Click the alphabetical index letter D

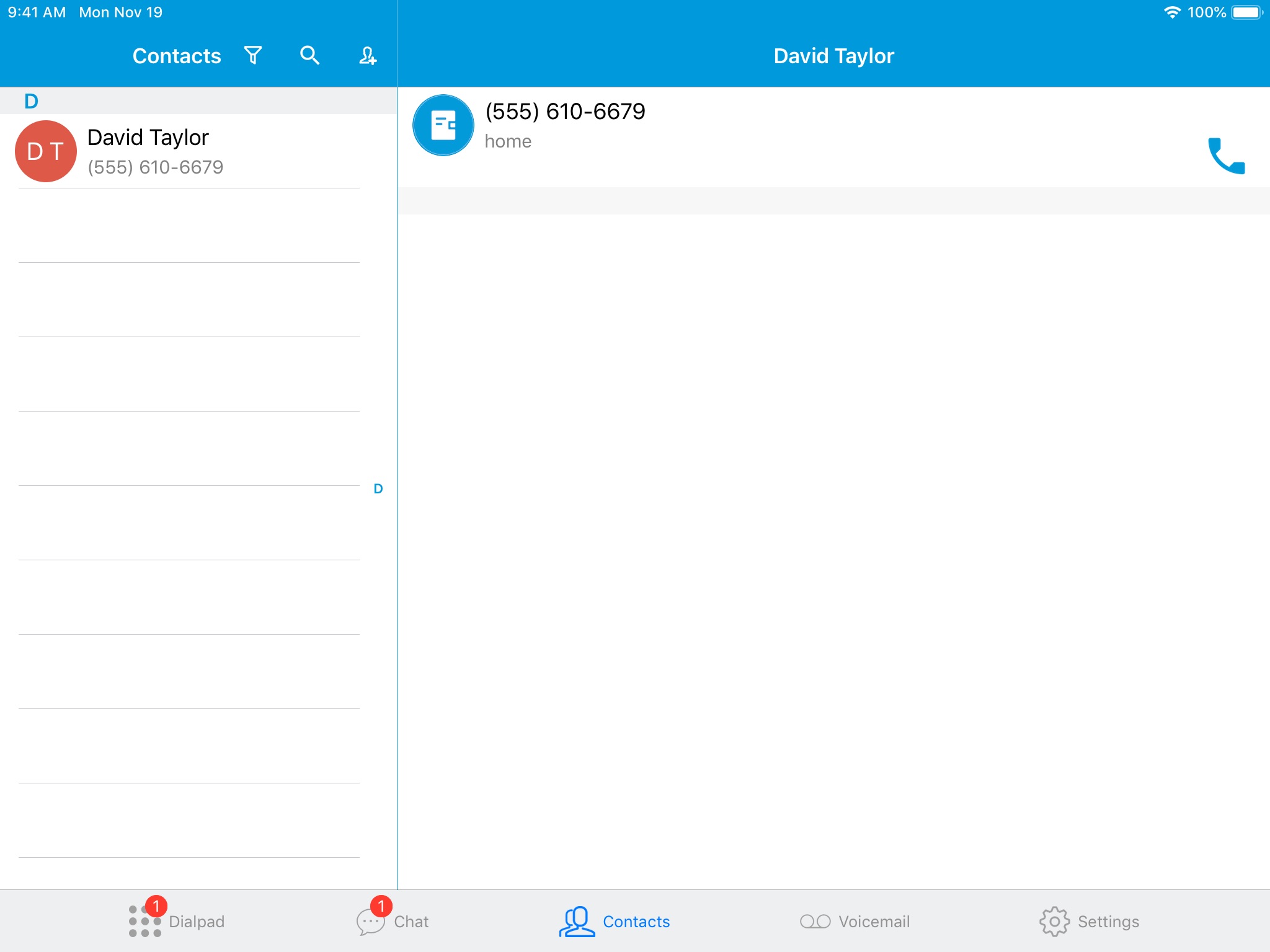click(378, 488)
